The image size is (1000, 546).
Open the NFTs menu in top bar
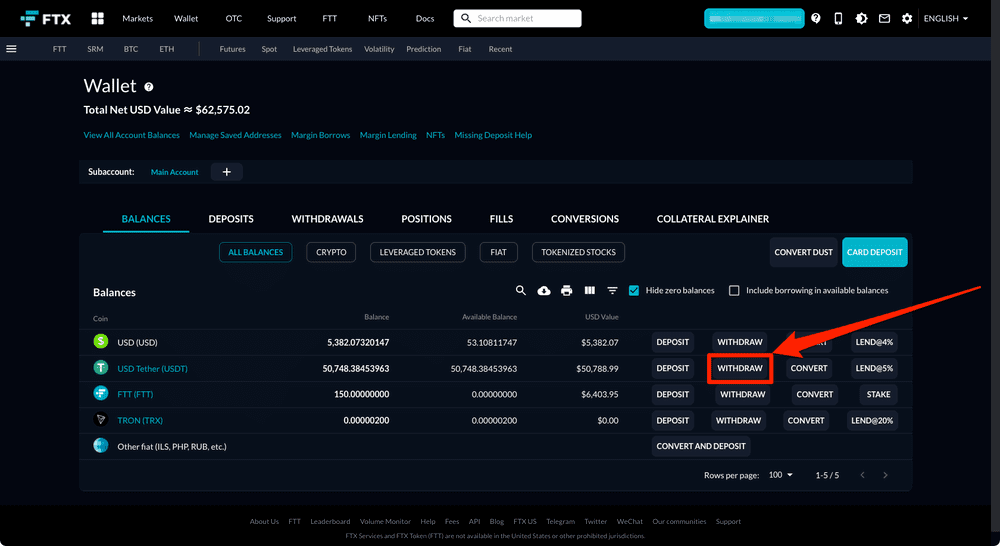pyautogui.click(x=378, y=18)
